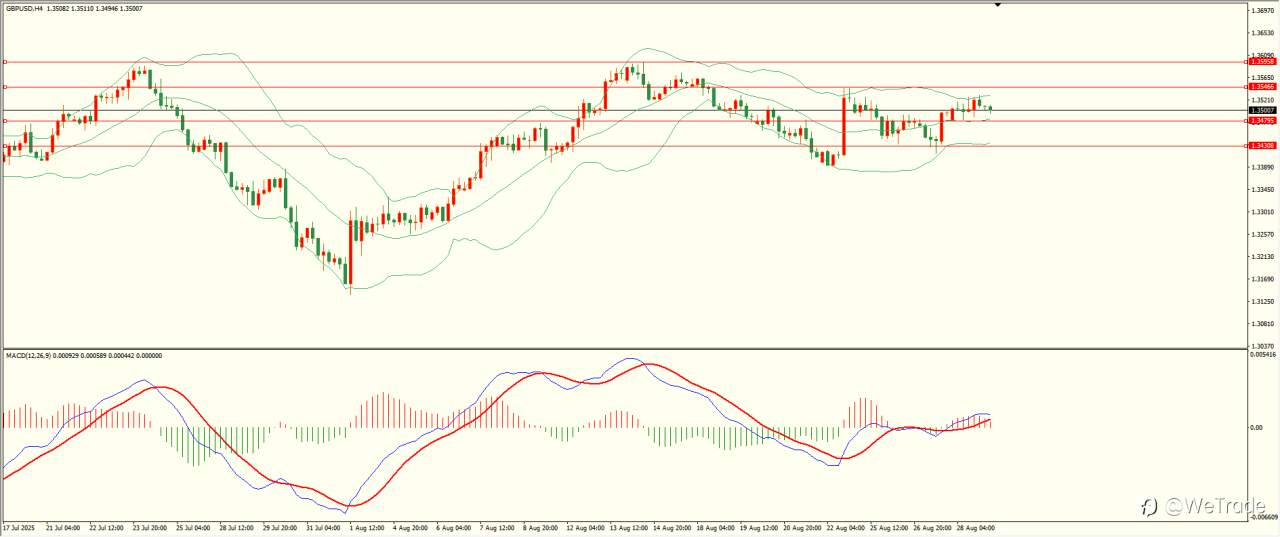1280x537 pixels.
Task: Click the 1.33010 price axis label
Action: point(1263,212)
